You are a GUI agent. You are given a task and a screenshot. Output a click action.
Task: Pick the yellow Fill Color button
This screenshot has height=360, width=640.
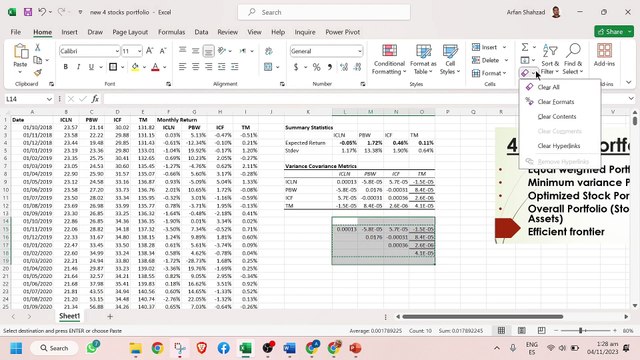tap(135, 67)
